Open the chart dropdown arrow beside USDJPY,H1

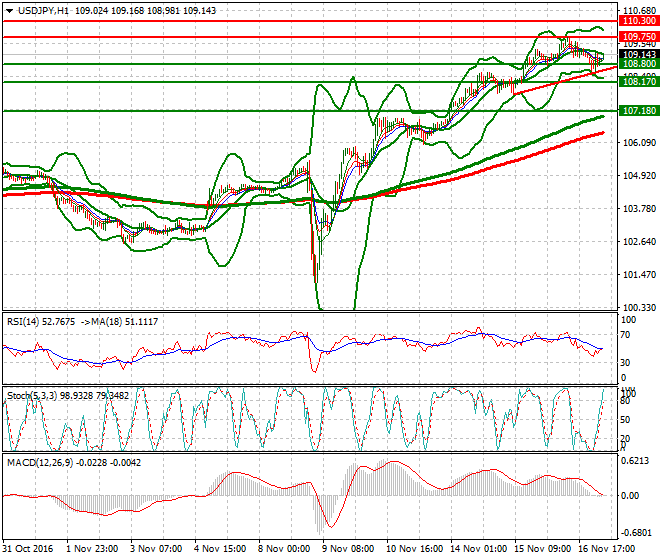(9, 10)
